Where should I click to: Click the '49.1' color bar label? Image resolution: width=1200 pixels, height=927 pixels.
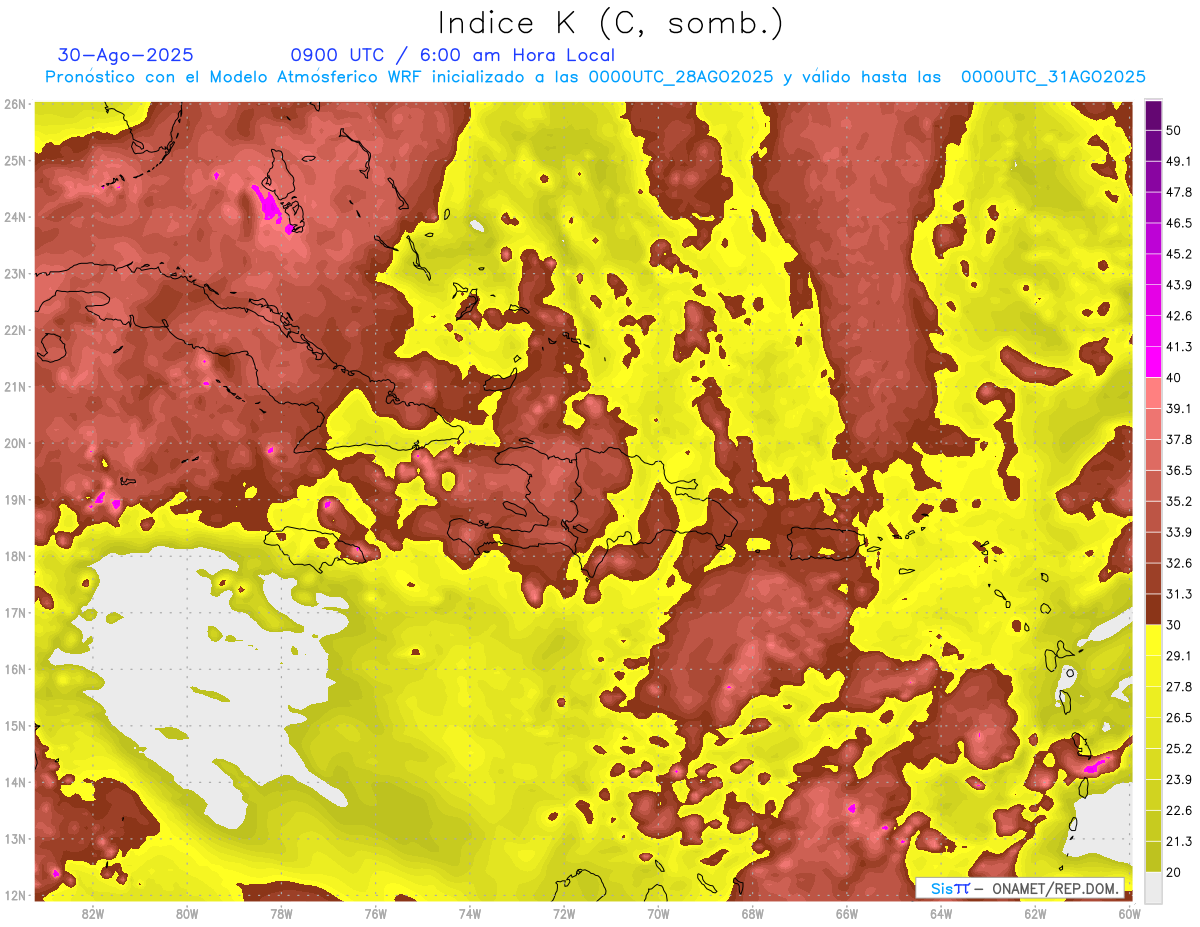(1178, 161)
